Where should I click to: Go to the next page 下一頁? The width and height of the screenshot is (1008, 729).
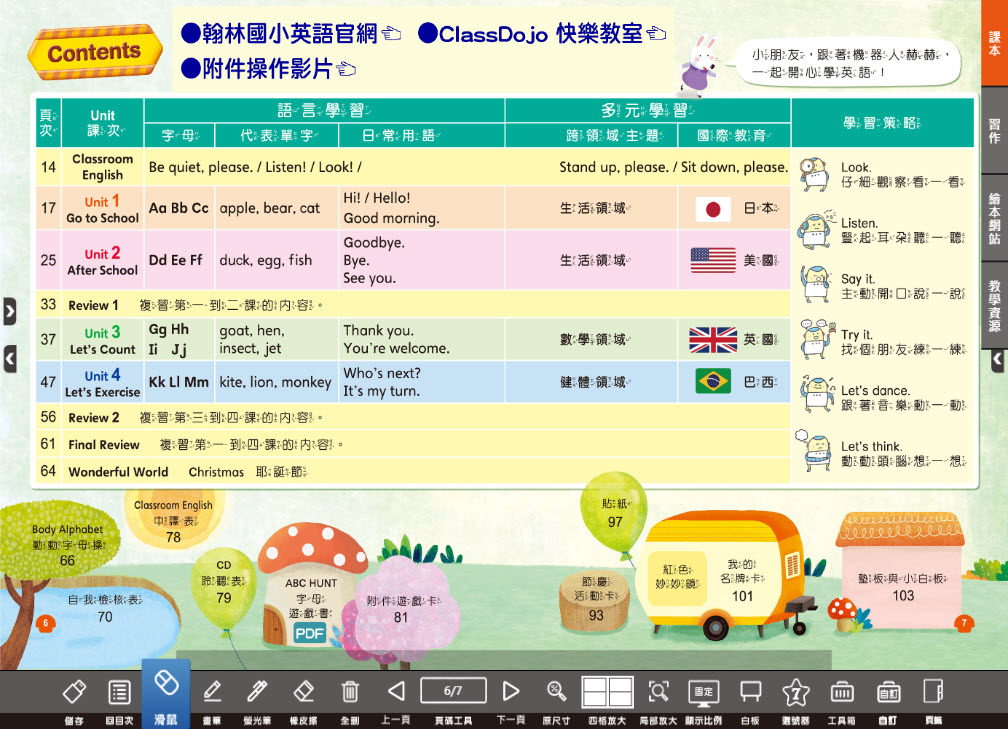pos(511,691)
